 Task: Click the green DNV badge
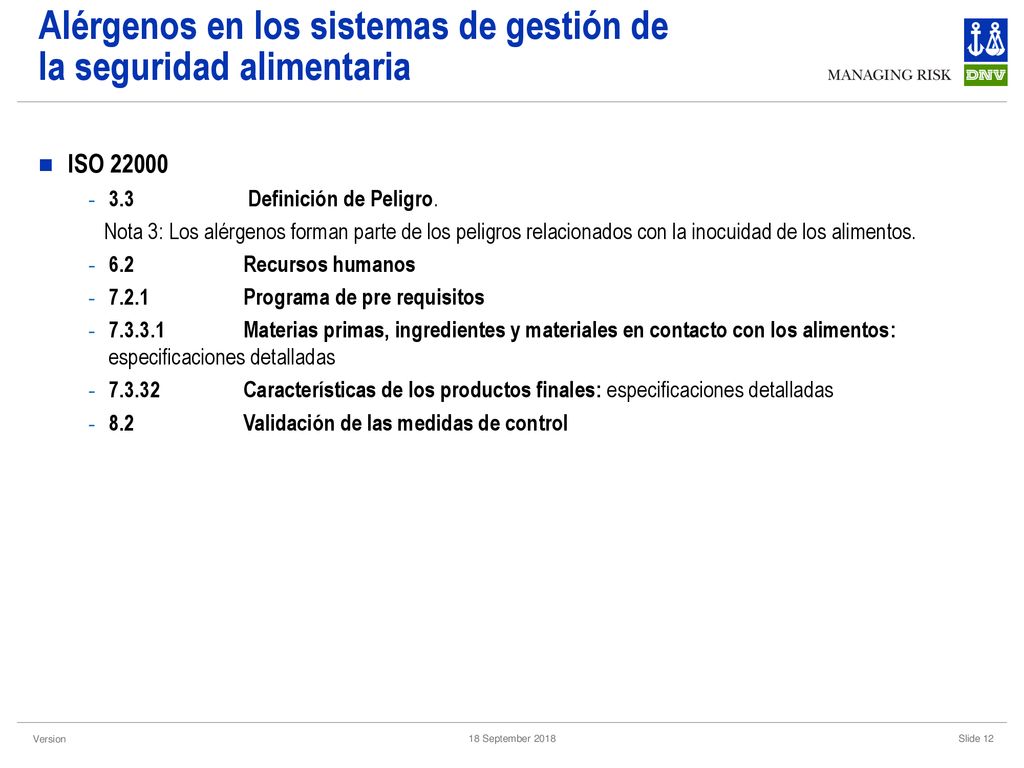(x=985, y=74)
